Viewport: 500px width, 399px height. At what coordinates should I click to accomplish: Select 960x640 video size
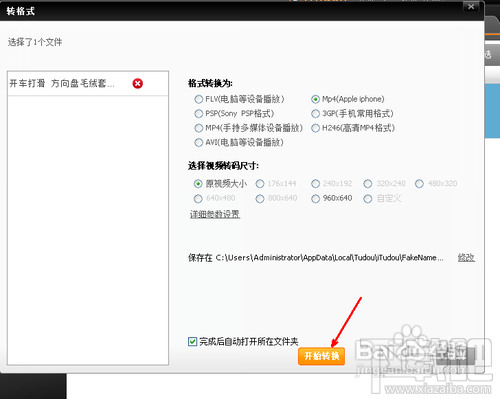[x=315, y=199]
